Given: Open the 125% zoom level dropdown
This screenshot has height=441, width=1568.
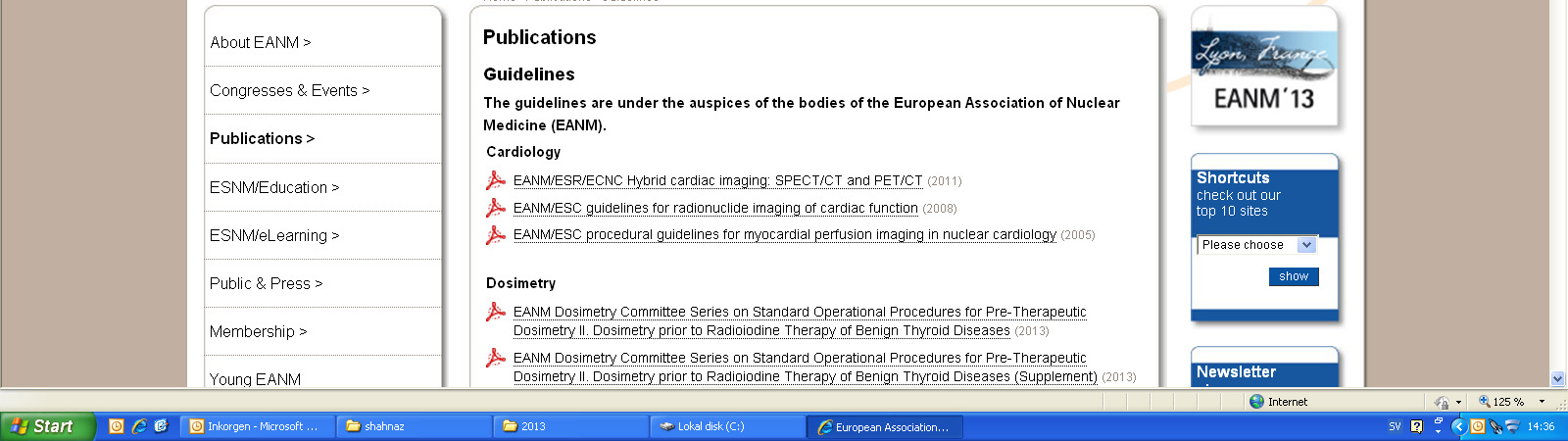Looking at the screenshot, I should click(x=1542, y=402).
